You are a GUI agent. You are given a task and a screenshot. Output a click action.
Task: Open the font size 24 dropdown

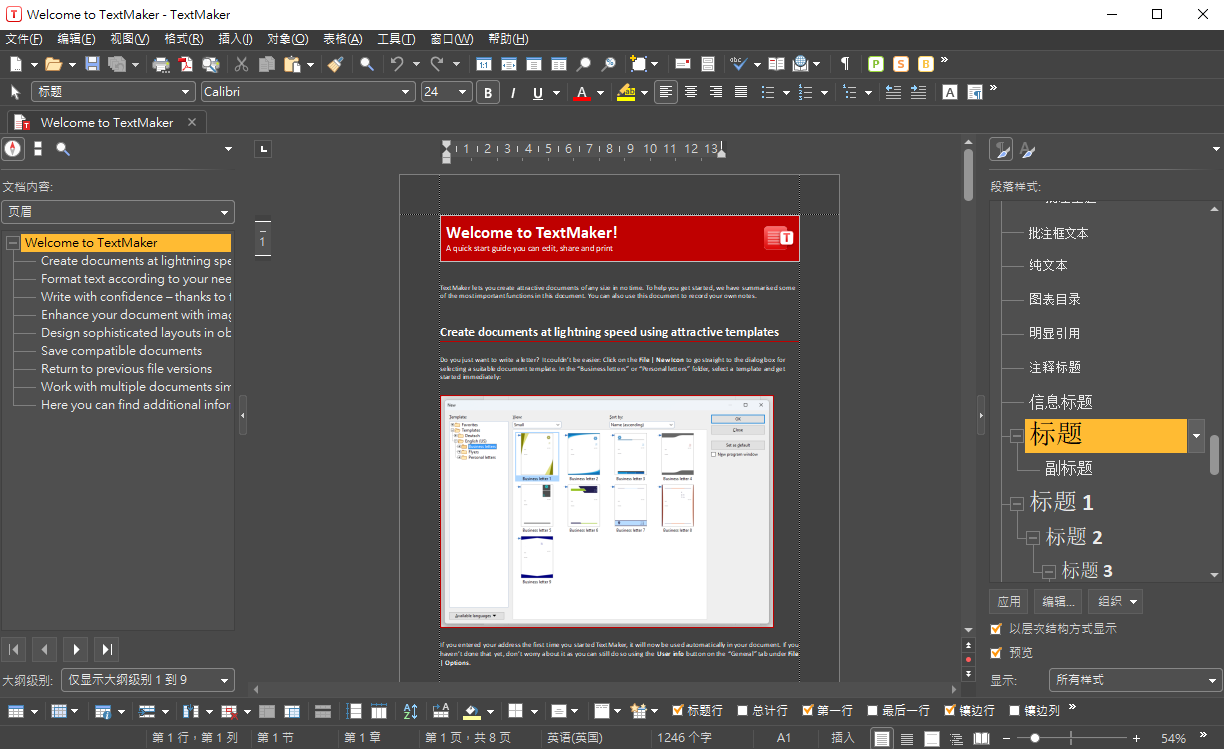(463, 92)
